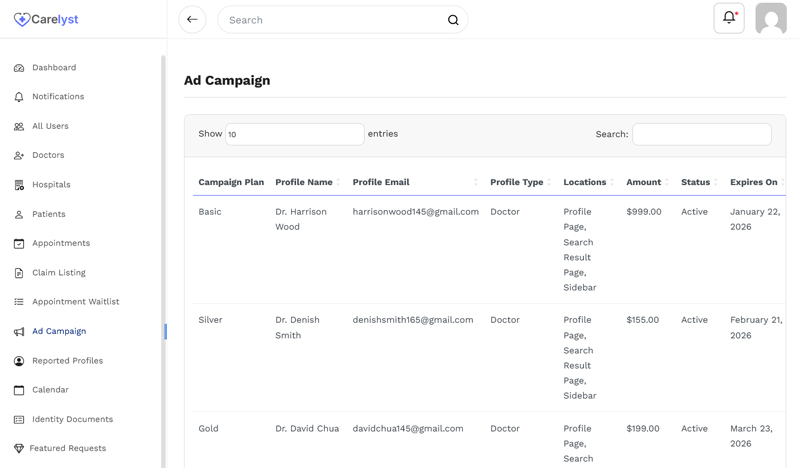Click the Gold campaign plan cell
The width and height of the screenshot is (800, 468).
208,429
